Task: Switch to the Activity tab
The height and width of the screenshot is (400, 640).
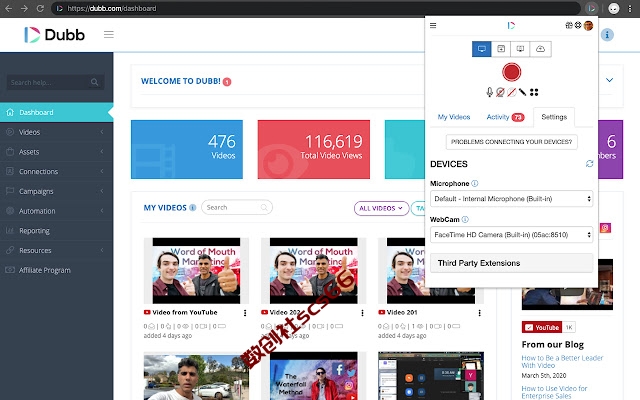Action: click(505, 117)
